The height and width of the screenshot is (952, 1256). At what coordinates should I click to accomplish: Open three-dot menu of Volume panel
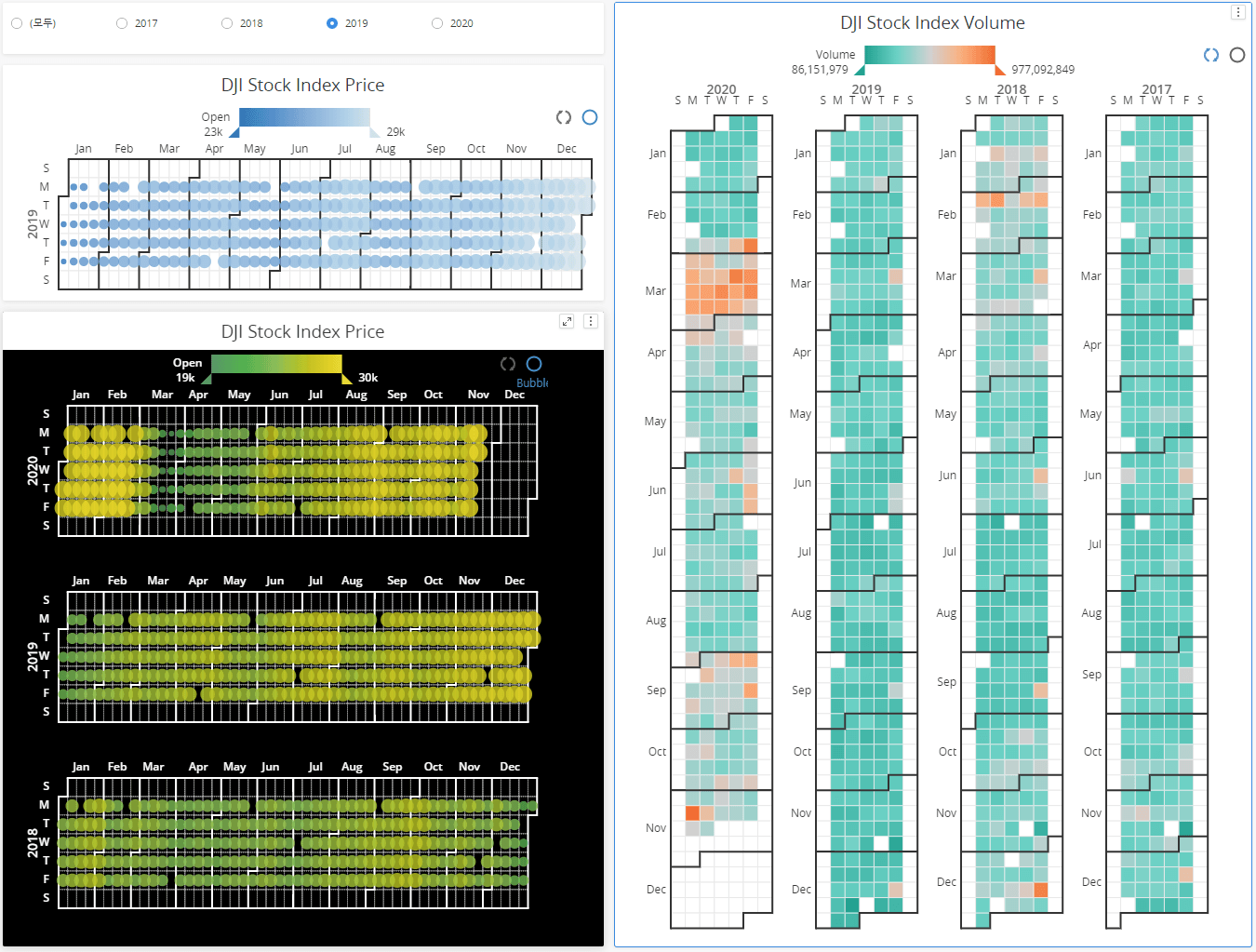click(1237, 12)
